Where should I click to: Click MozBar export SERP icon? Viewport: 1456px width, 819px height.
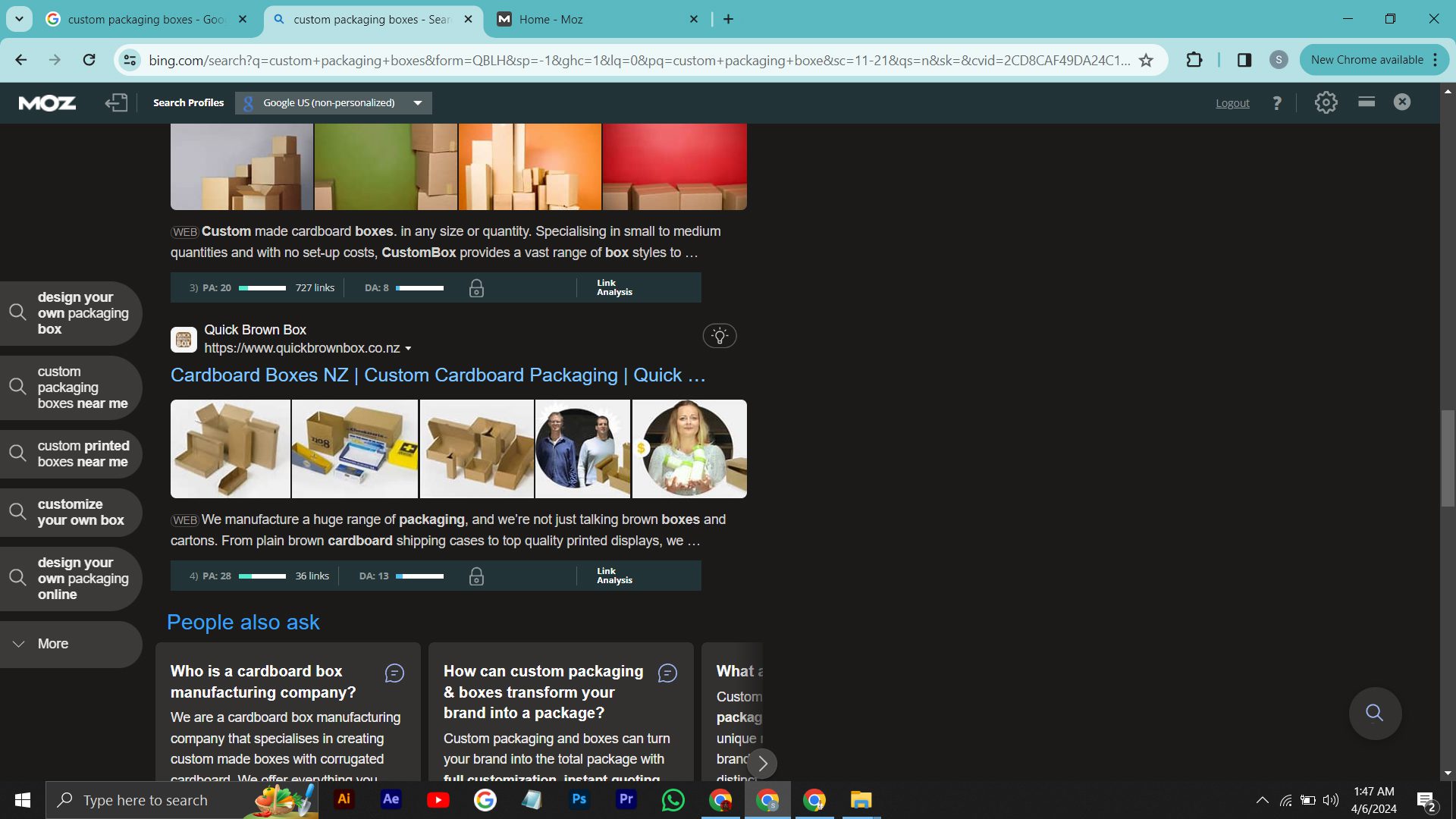click(116, 102)
